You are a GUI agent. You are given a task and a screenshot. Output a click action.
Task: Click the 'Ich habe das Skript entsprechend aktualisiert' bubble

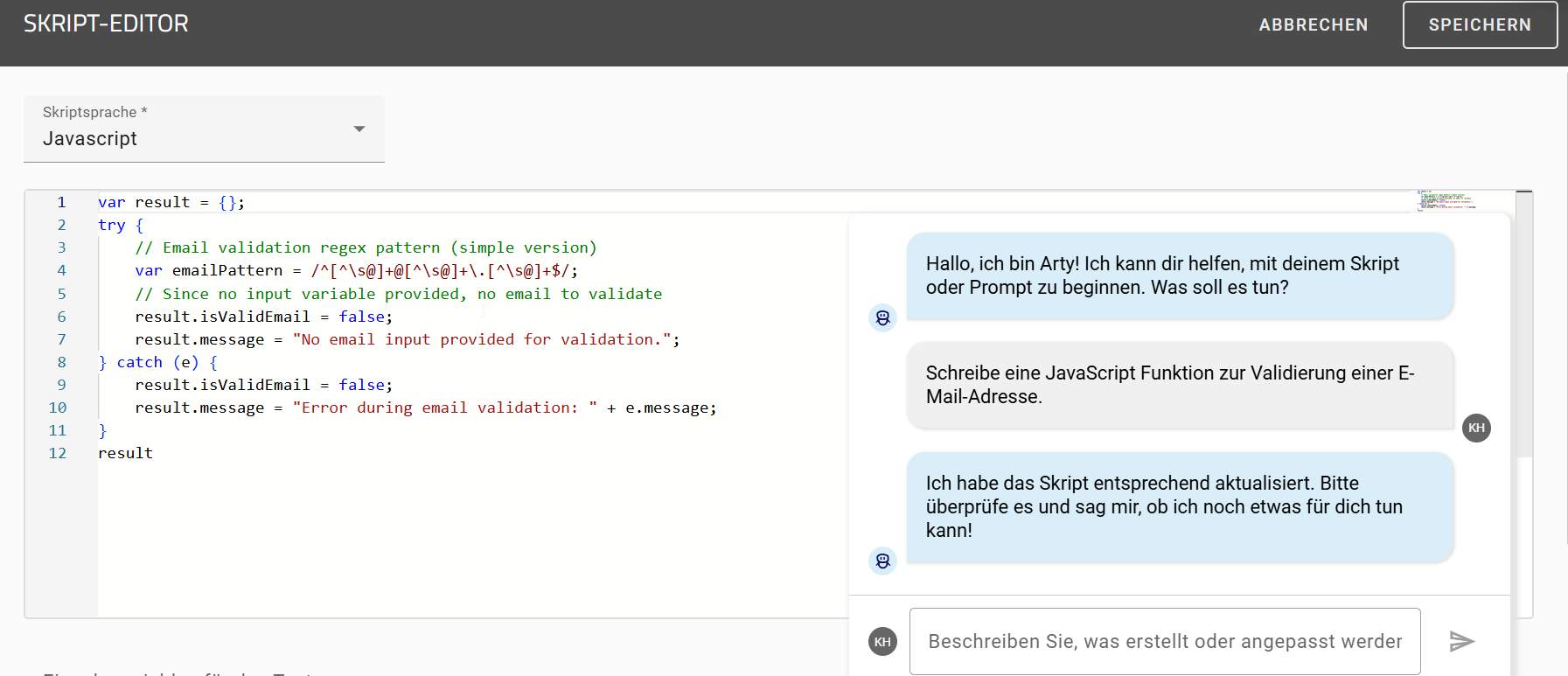tap(1180, 506)
